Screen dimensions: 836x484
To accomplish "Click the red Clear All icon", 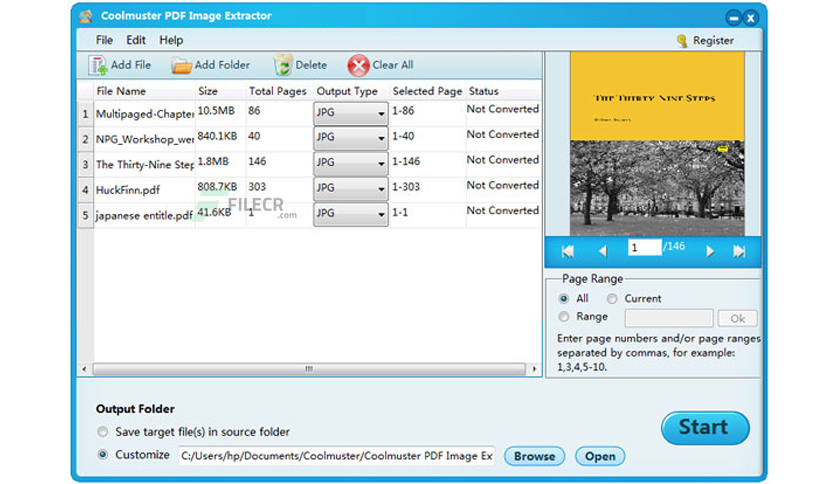I will coord(358,66).
